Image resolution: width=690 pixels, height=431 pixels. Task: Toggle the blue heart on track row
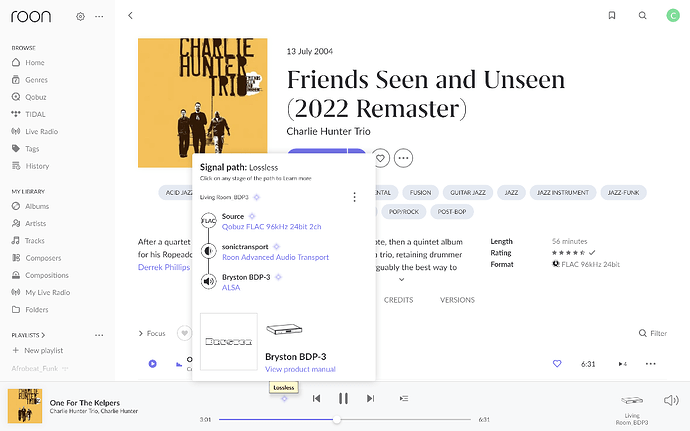point(557,364)
